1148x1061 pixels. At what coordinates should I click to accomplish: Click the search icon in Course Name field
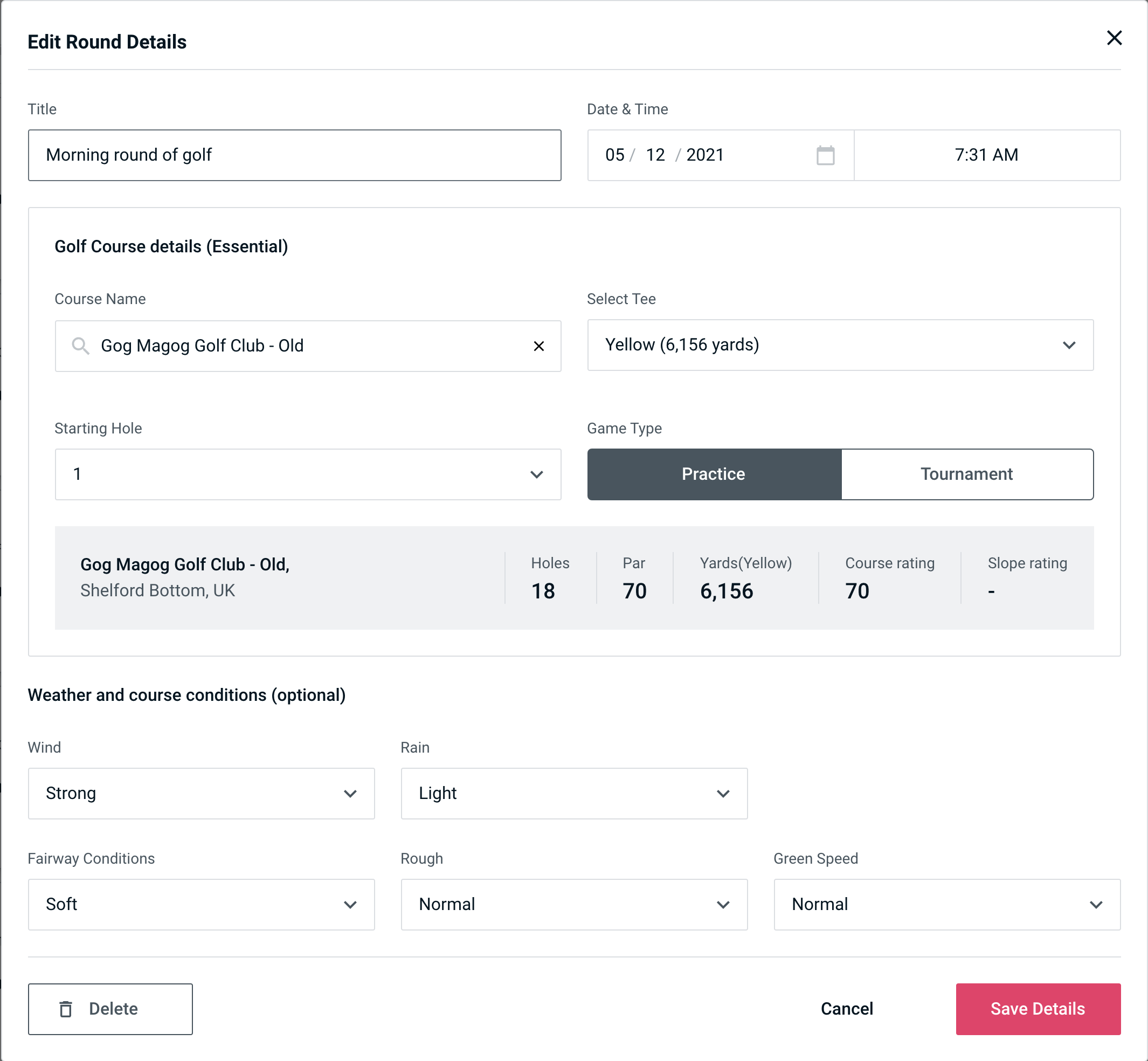[x=80, y=345]
